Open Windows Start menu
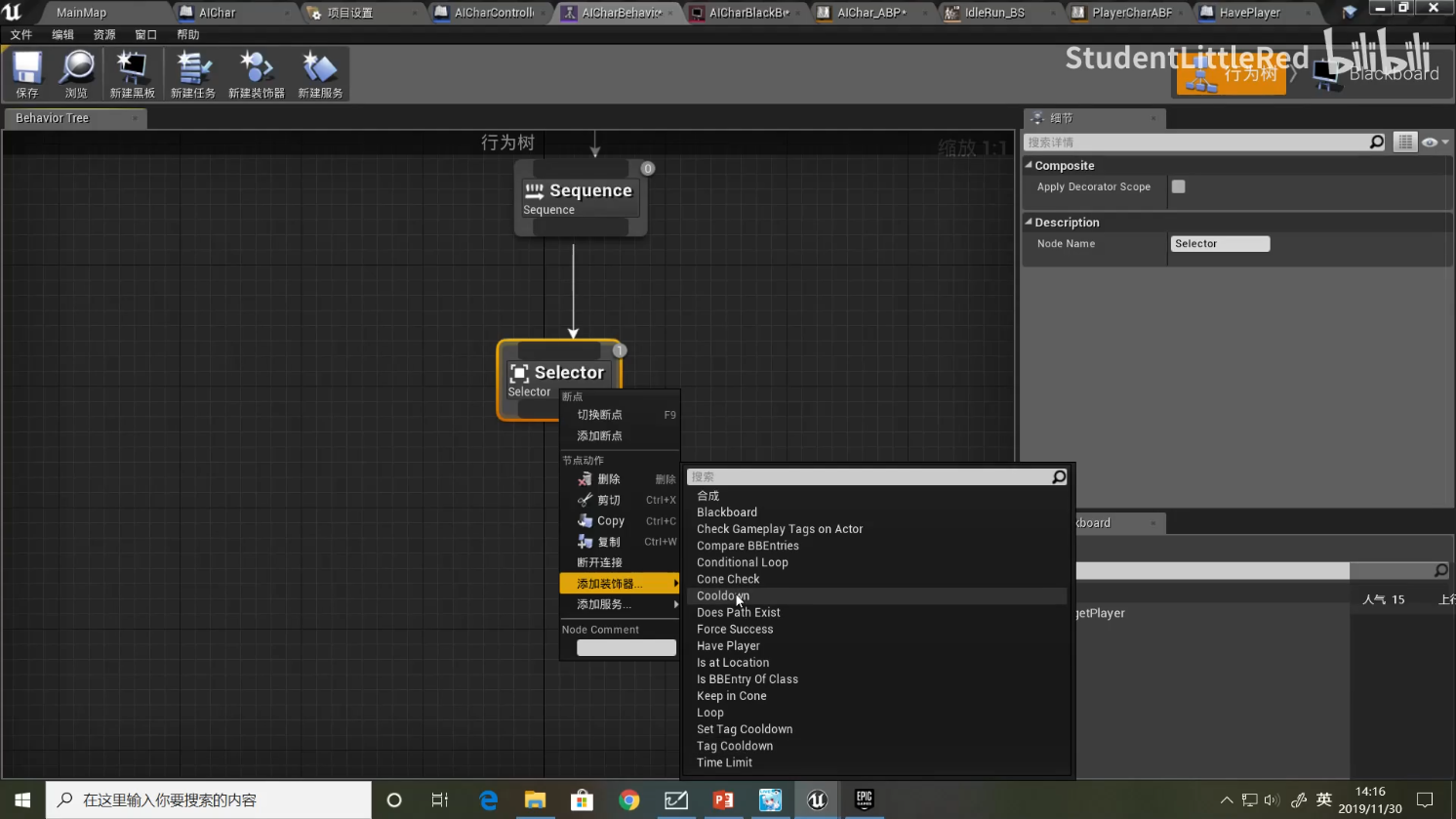This screenshot has width=1456, height=819. tap(22, 799)
